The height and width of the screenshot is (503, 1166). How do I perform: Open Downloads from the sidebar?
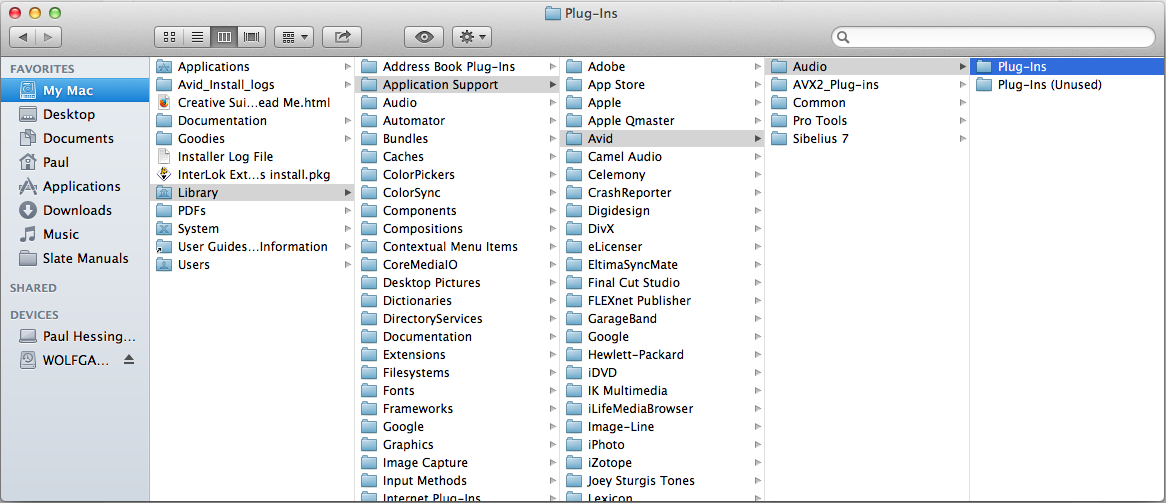[75, 210]
